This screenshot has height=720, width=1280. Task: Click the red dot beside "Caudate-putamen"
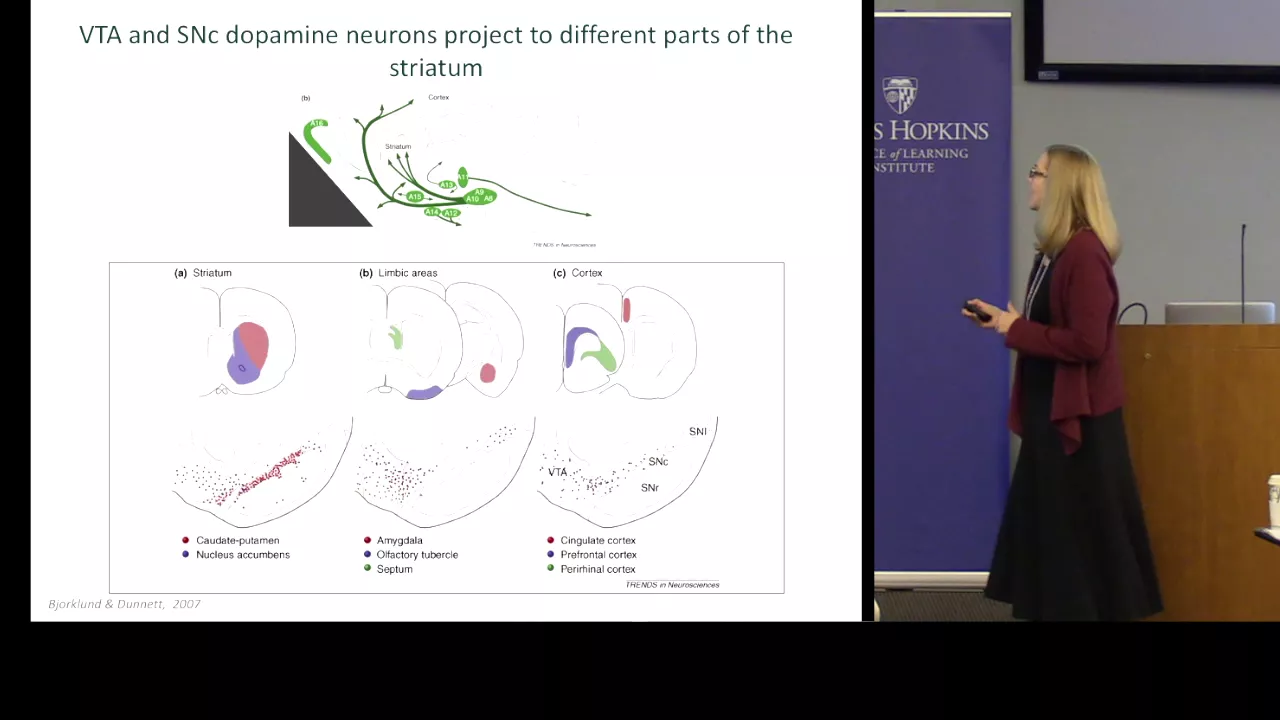tap(185, 540)
